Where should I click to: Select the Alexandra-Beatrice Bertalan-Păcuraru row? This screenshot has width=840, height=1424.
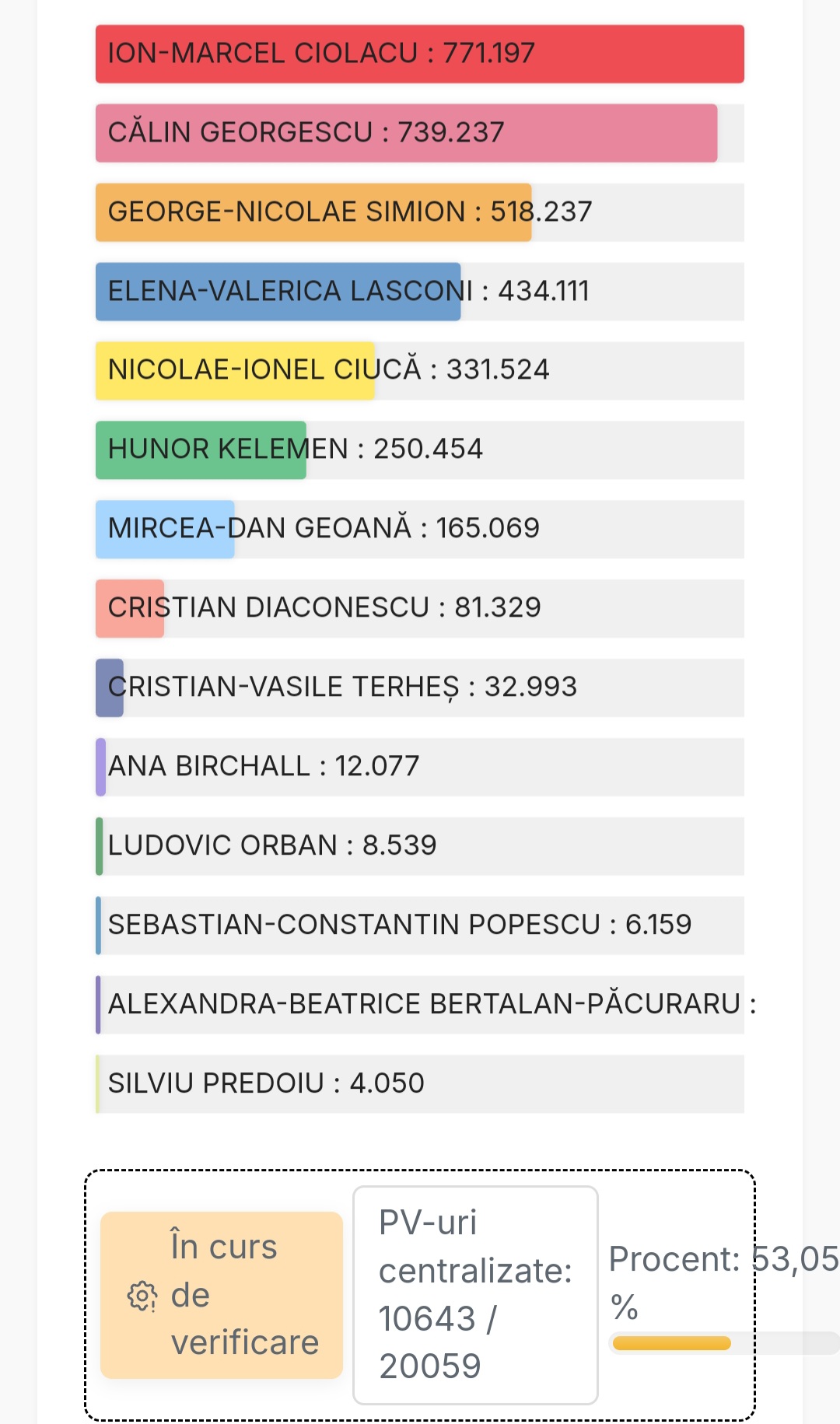click(x=420, y=1005)
